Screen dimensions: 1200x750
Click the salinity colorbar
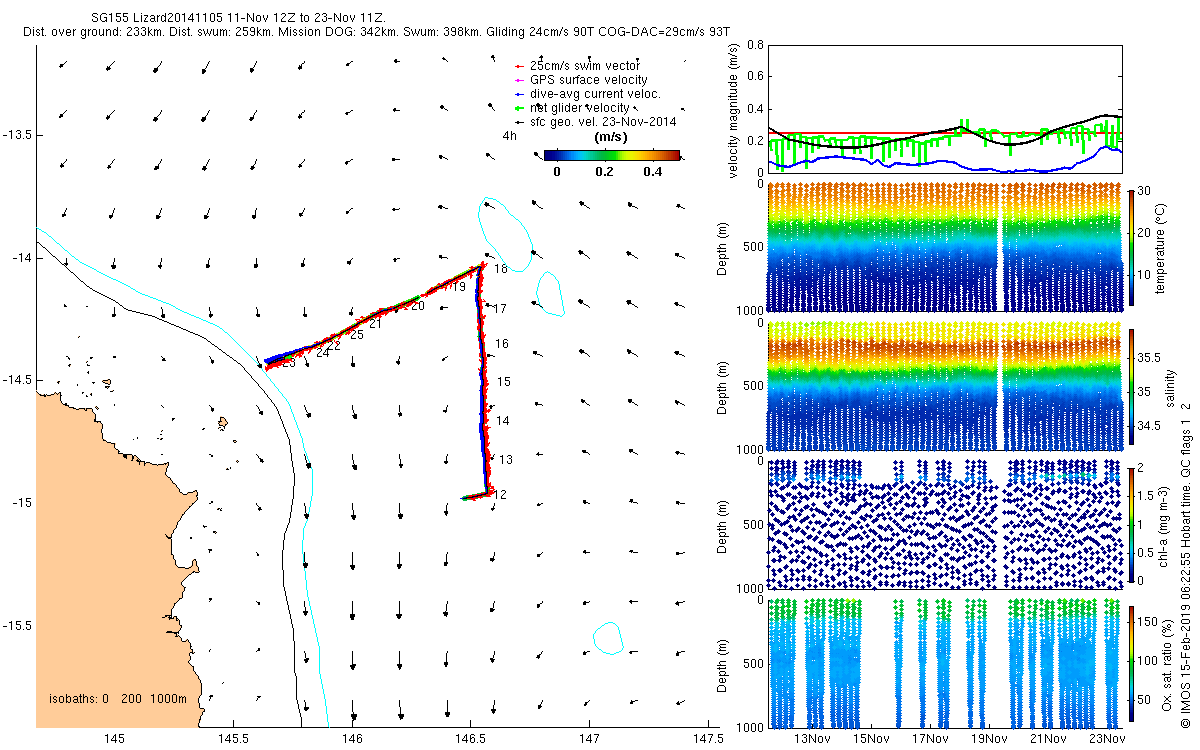1131,386
